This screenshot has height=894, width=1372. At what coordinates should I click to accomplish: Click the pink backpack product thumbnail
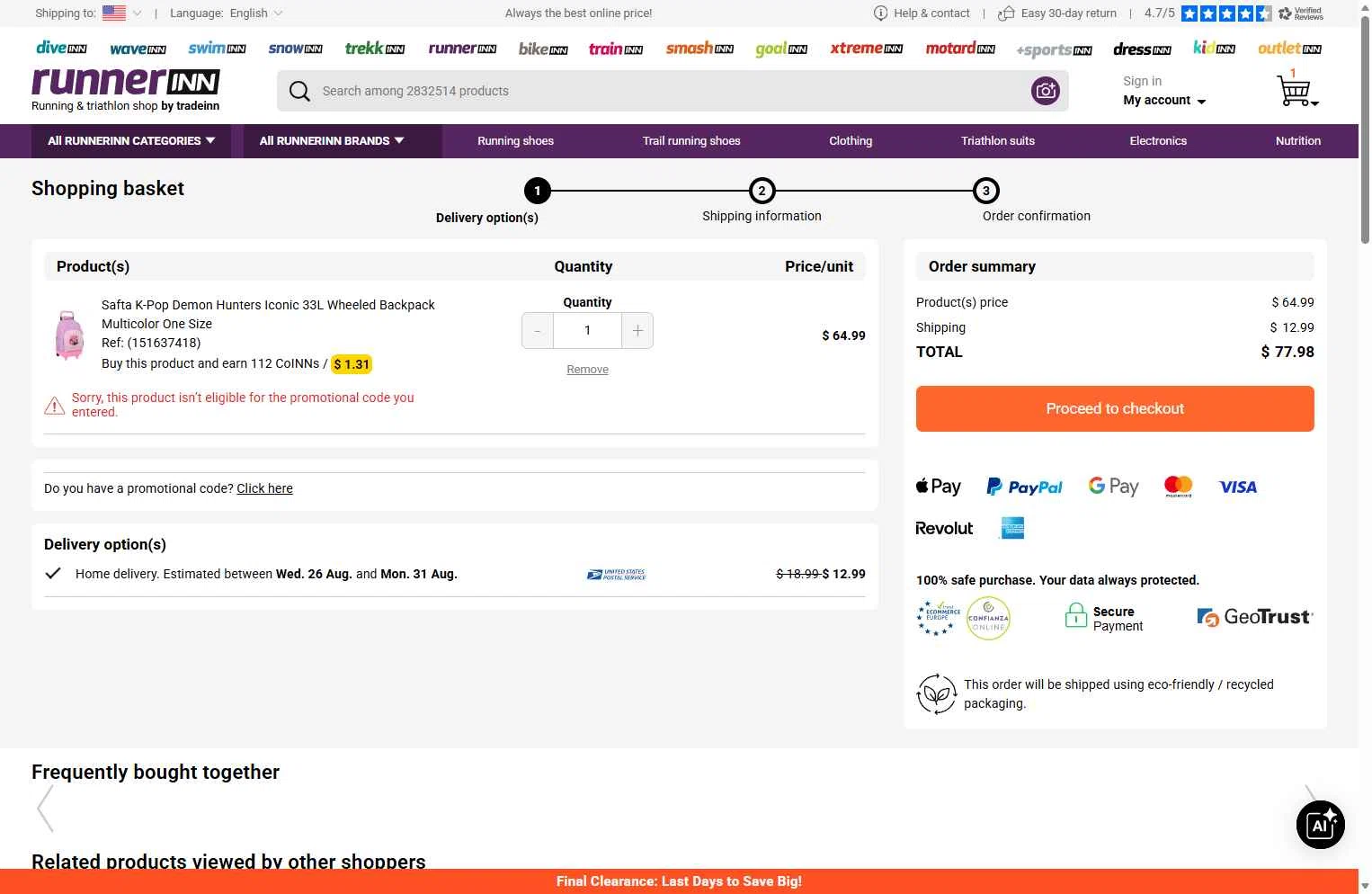[x=68, y=335]
